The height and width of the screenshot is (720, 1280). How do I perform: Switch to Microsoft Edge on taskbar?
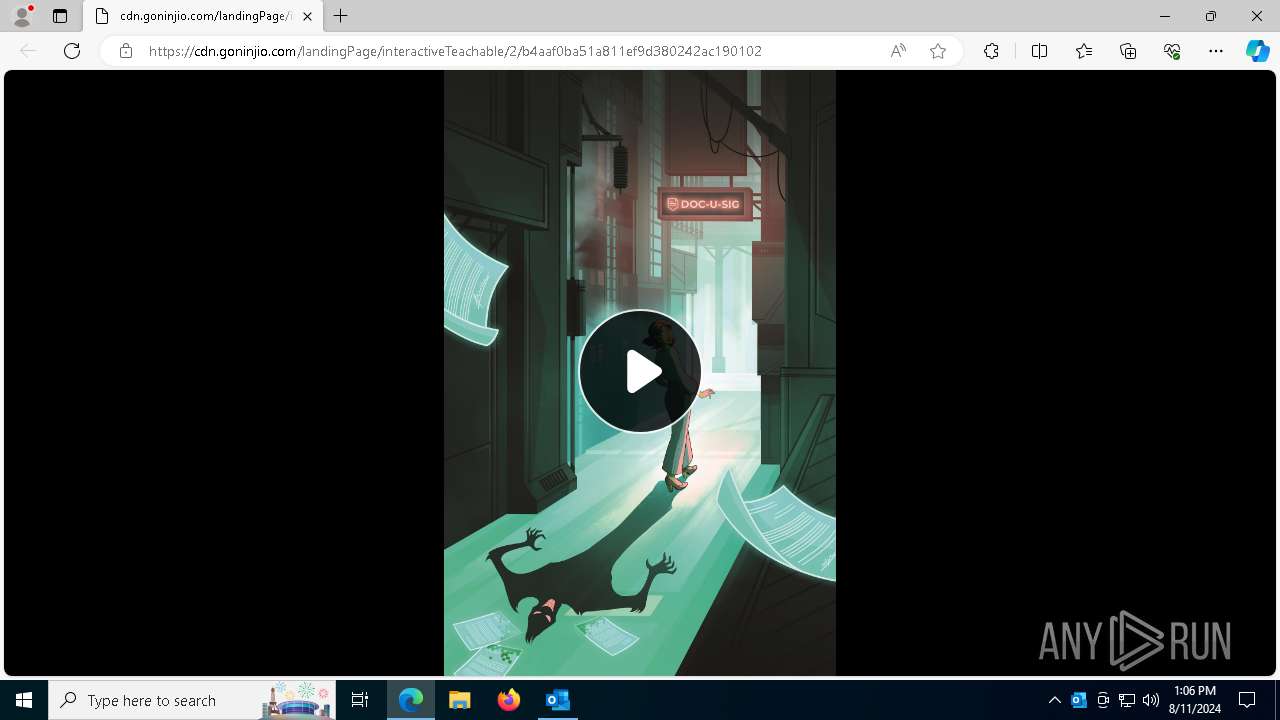[x=411, y=700]
